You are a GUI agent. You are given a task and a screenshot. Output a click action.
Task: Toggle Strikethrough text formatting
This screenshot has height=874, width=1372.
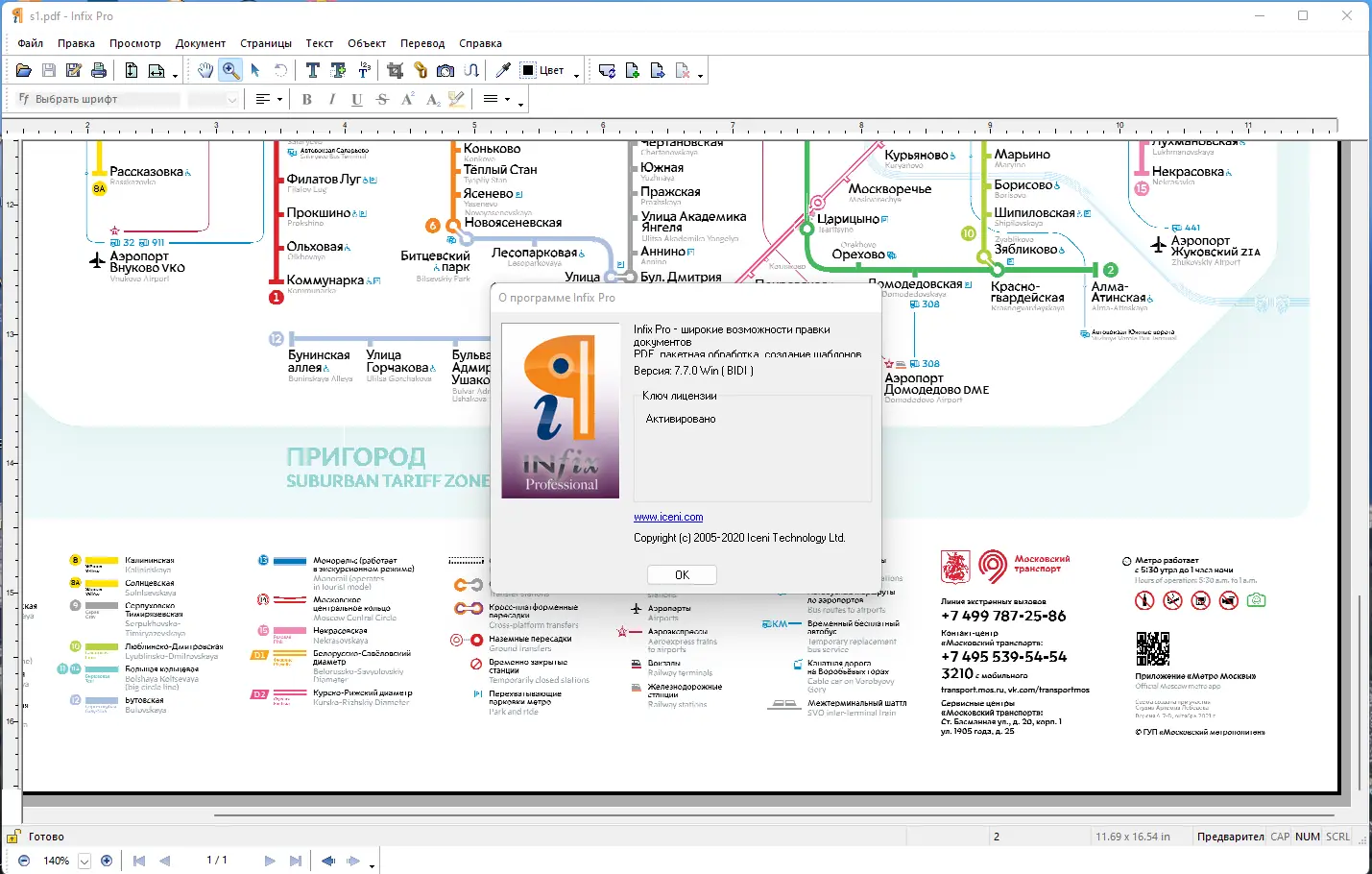coord(382,99)
